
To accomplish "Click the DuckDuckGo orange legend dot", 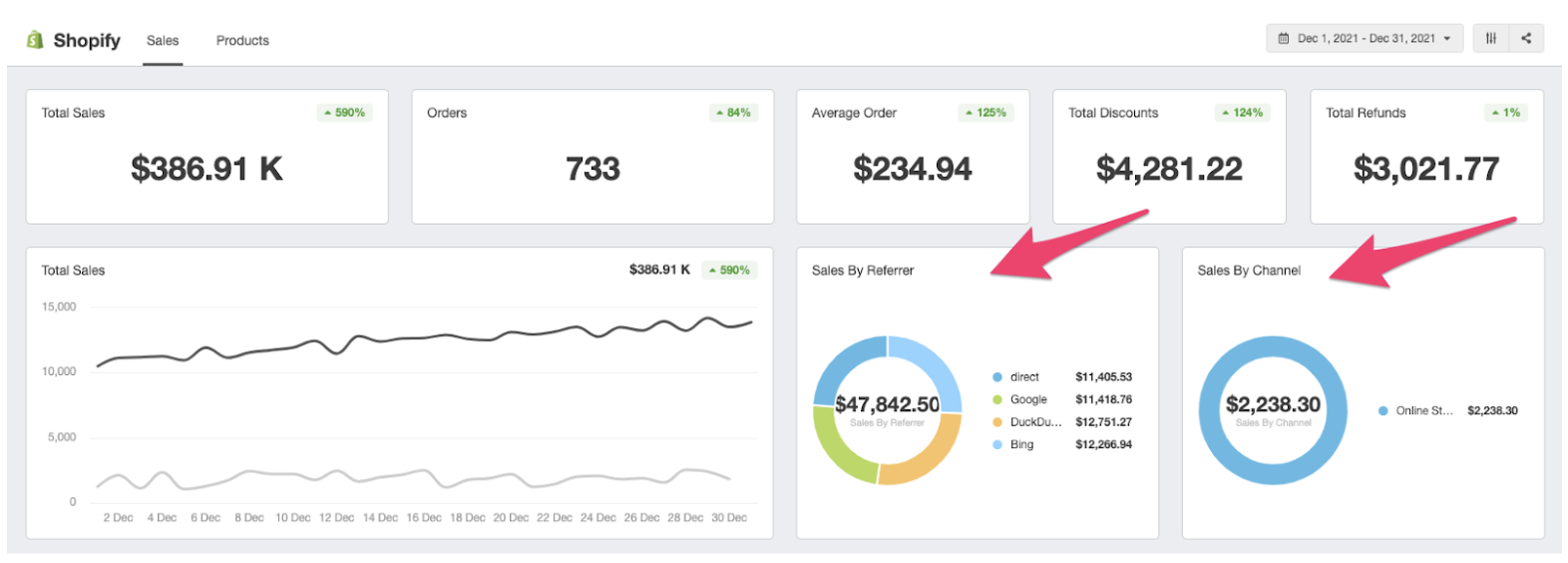I will pyautogui.click(x=997, y=422).
